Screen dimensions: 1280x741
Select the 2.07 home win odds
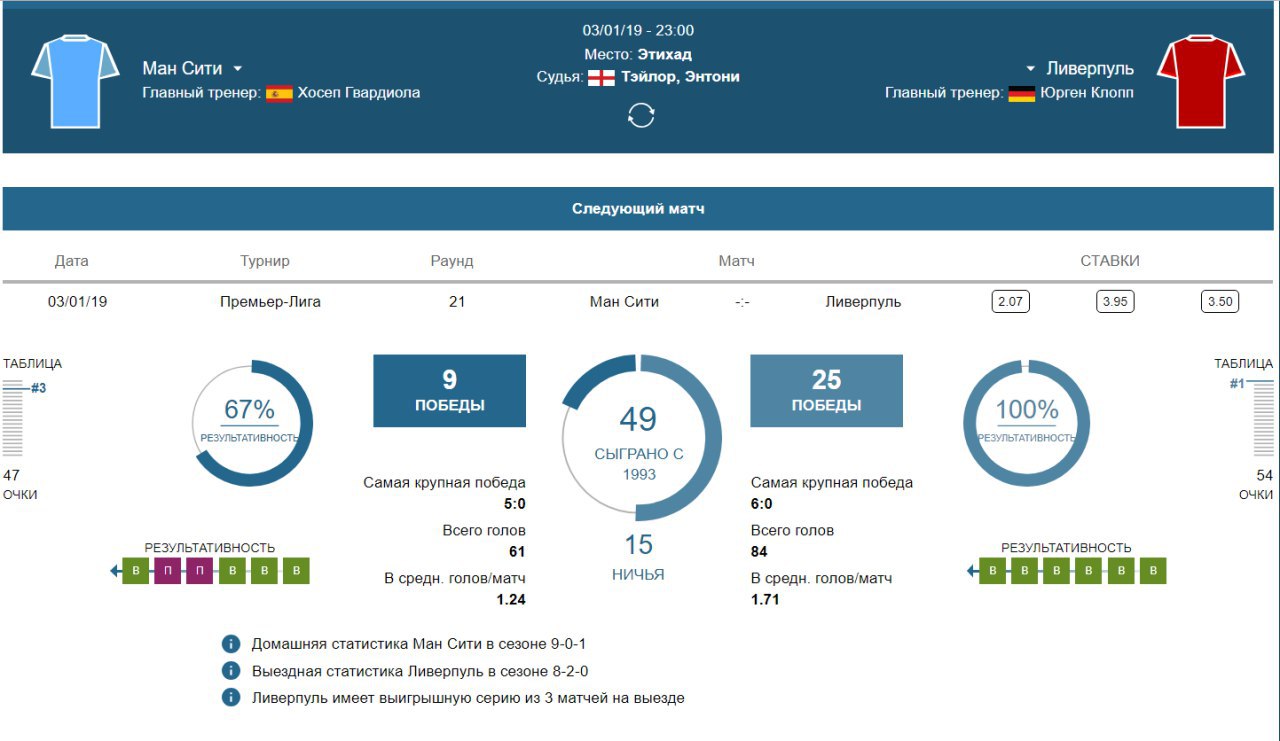1010,301
